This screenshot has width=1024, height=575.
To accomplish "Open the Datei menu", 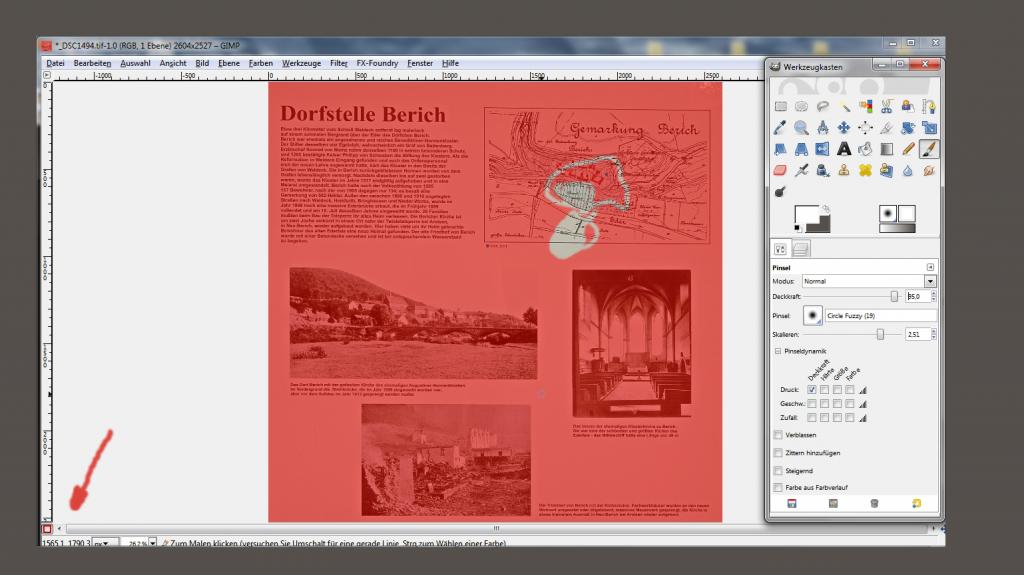I will [55, 63].
